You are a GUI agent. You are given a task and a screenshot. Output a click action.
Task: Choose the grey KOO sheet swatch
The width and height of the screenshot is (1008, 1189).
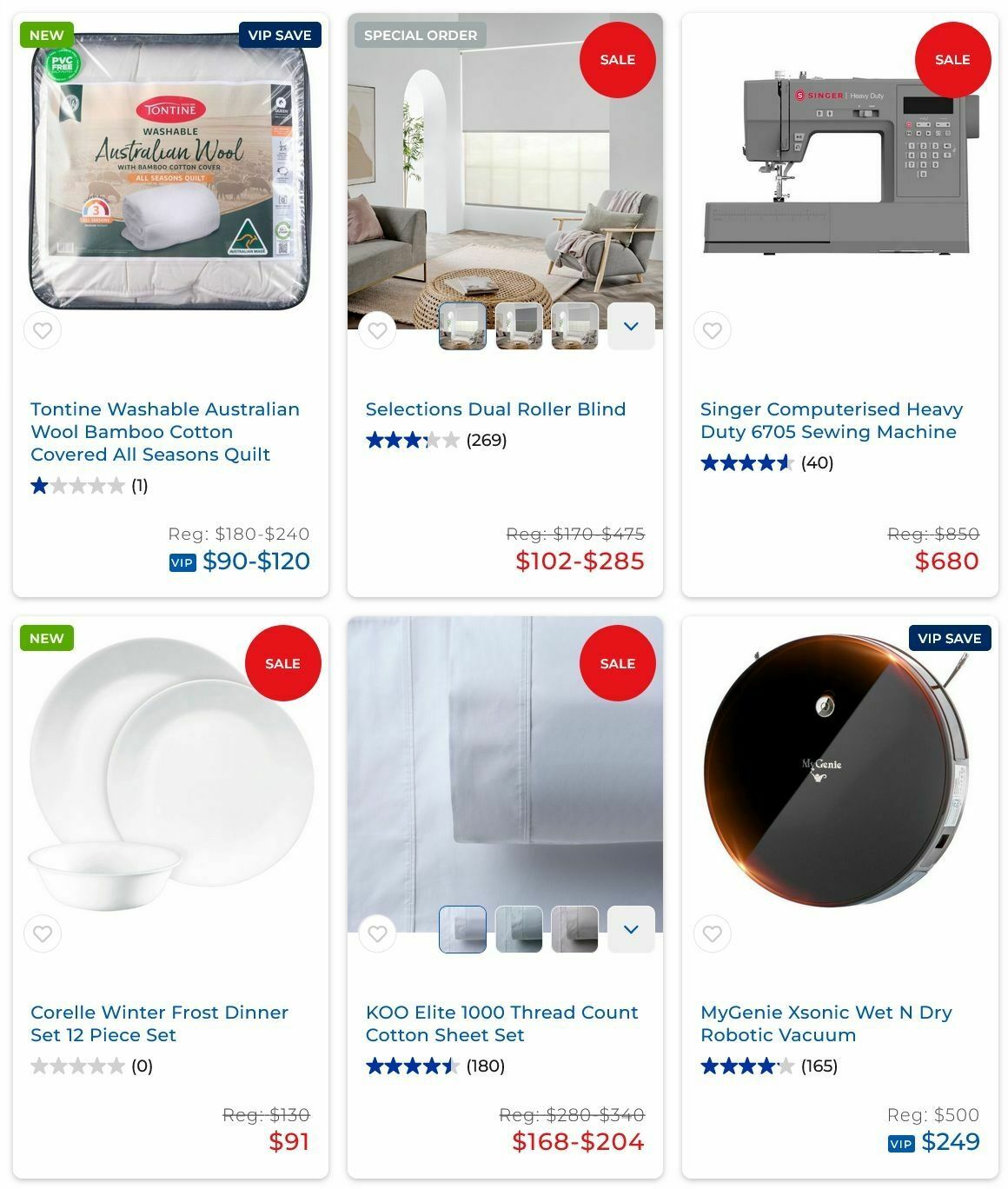(x=575, y=930)
